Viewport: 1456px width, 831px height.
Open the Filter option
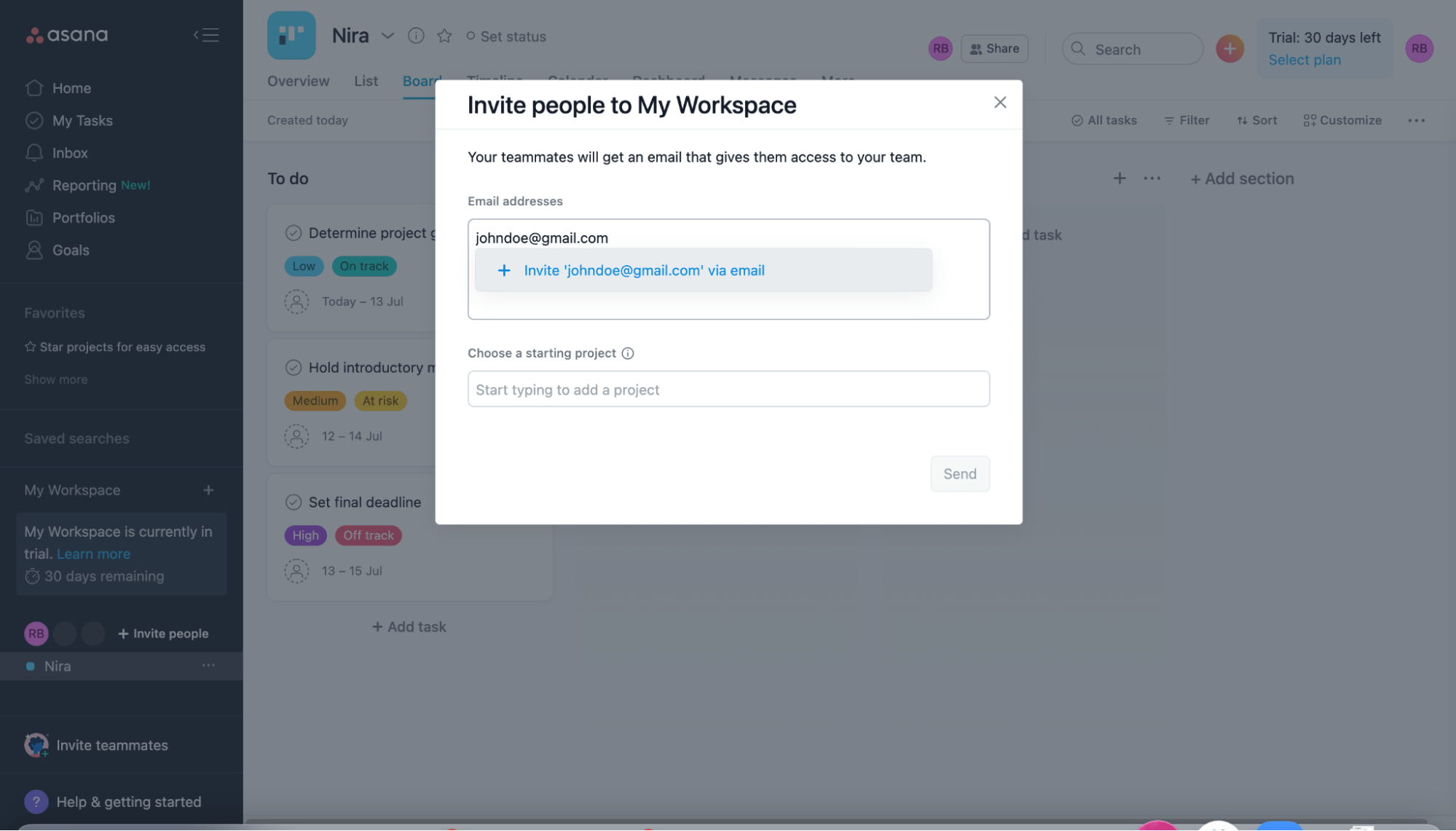pos(1187,121)
